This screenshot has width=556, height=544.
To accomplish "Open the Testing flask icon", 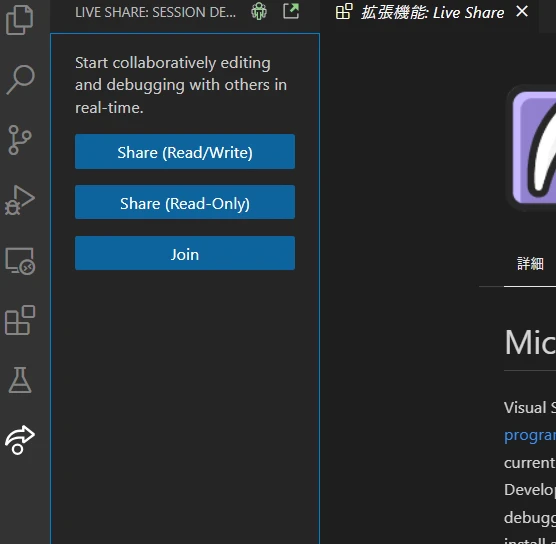I will (x=20, y=380).
